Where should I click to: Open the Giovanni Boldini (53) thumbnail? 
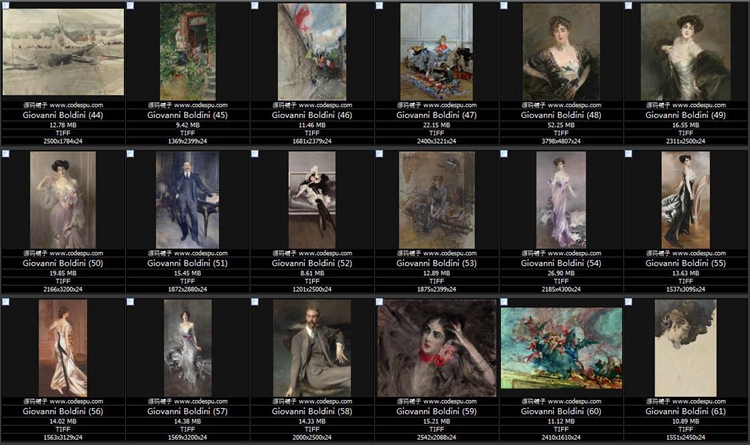click(x=437, y=200)
